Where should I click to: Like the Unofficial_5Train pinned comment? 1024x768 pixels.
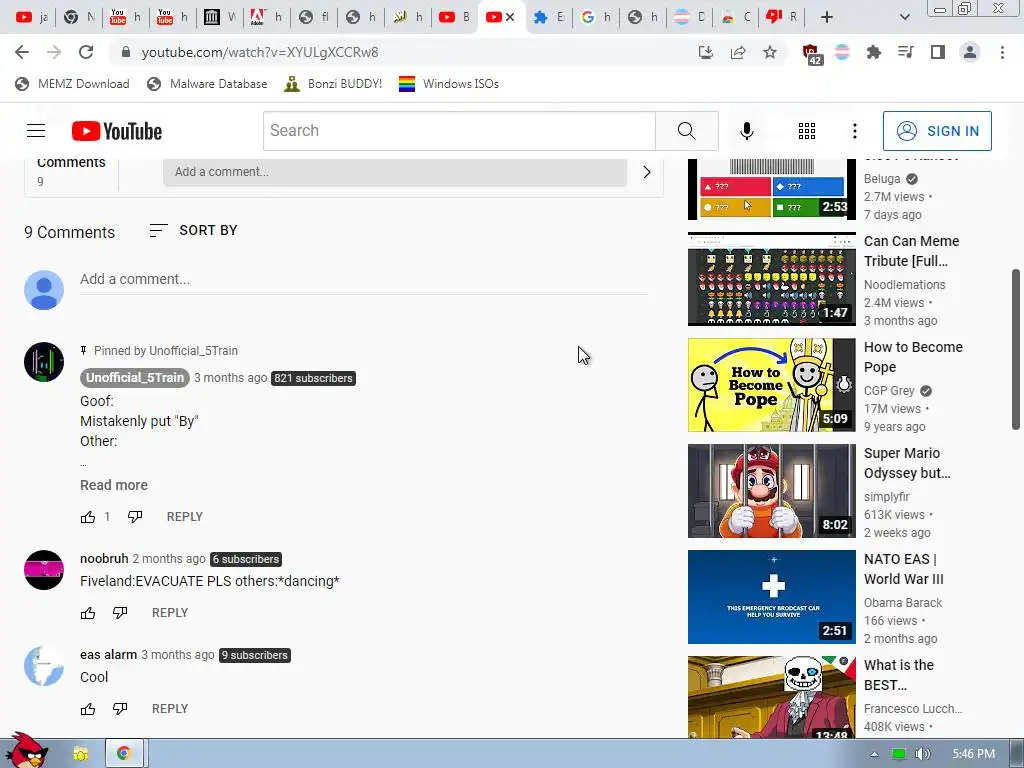(88, 517)
